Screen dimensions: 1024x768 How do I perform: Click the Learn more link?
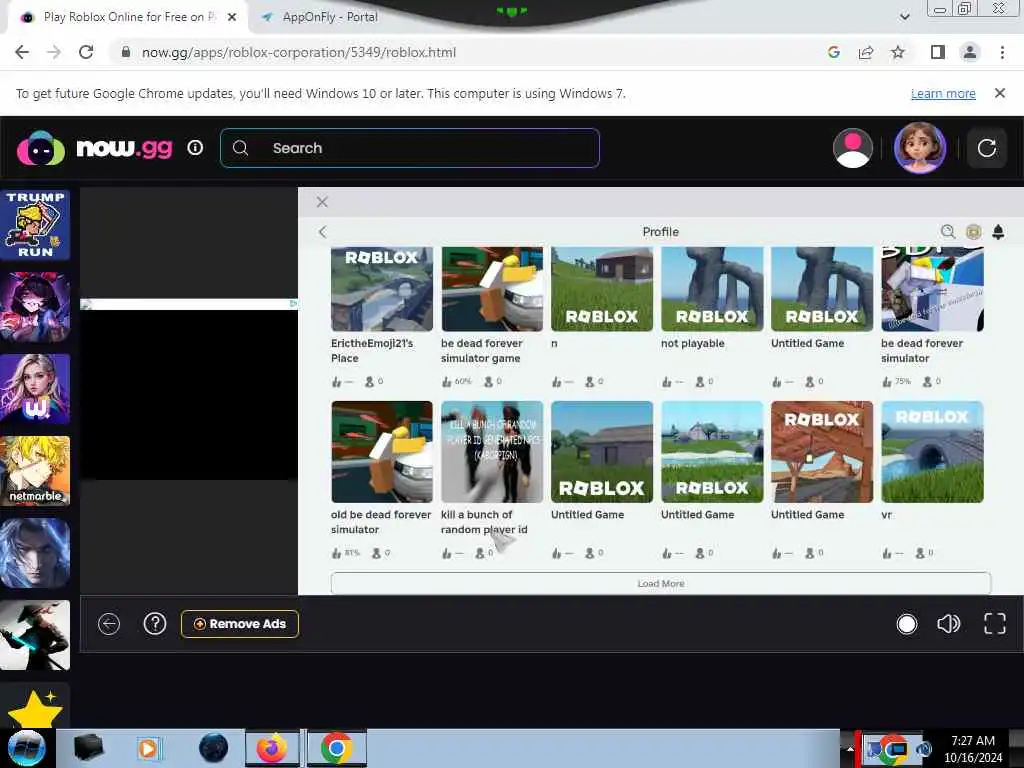943,93
